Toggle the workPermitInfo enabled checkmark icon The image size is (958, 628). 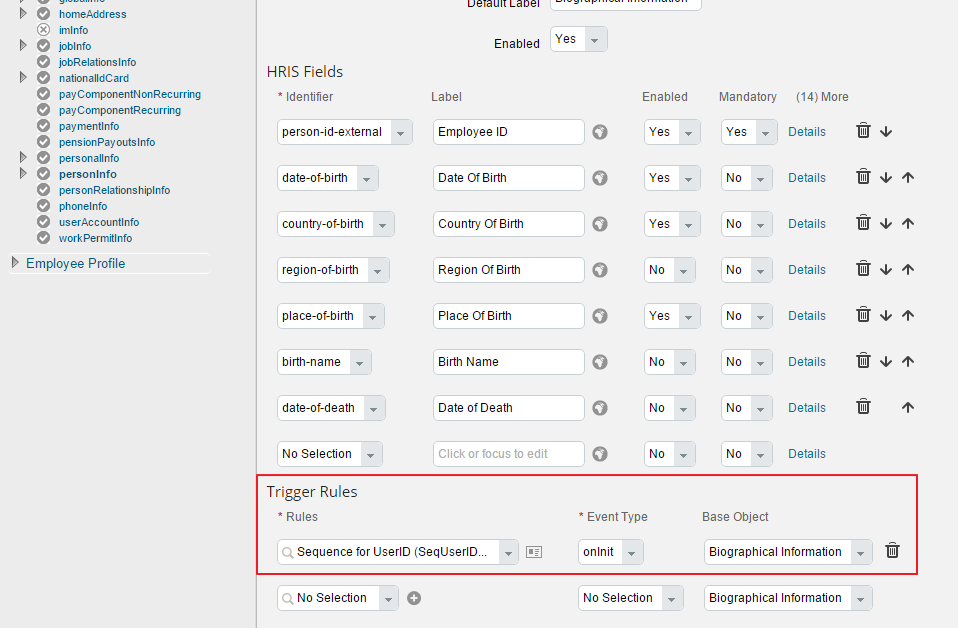(43, 238)
